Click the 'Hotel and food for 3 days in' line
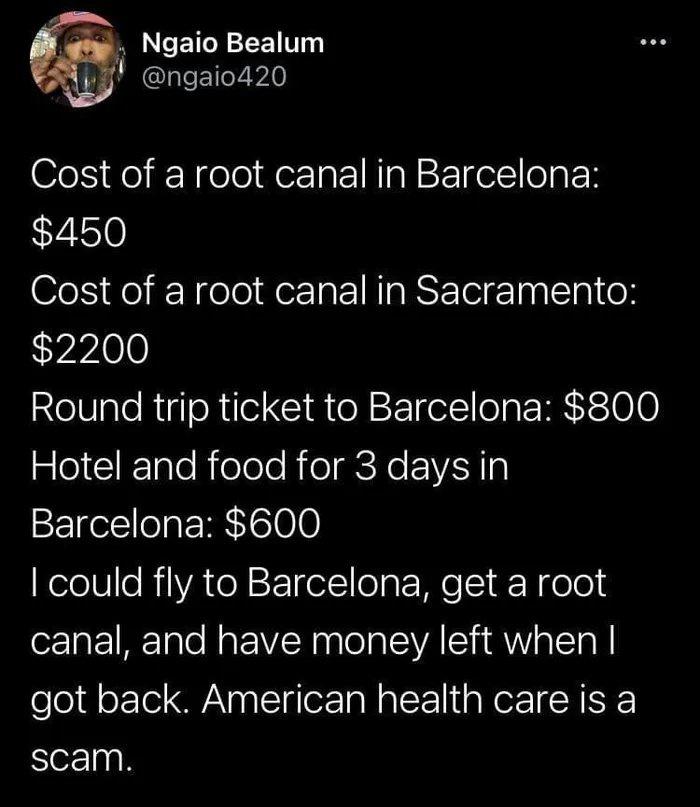Image resolution: width=700 pixels, height=807 pixels. 270,466
